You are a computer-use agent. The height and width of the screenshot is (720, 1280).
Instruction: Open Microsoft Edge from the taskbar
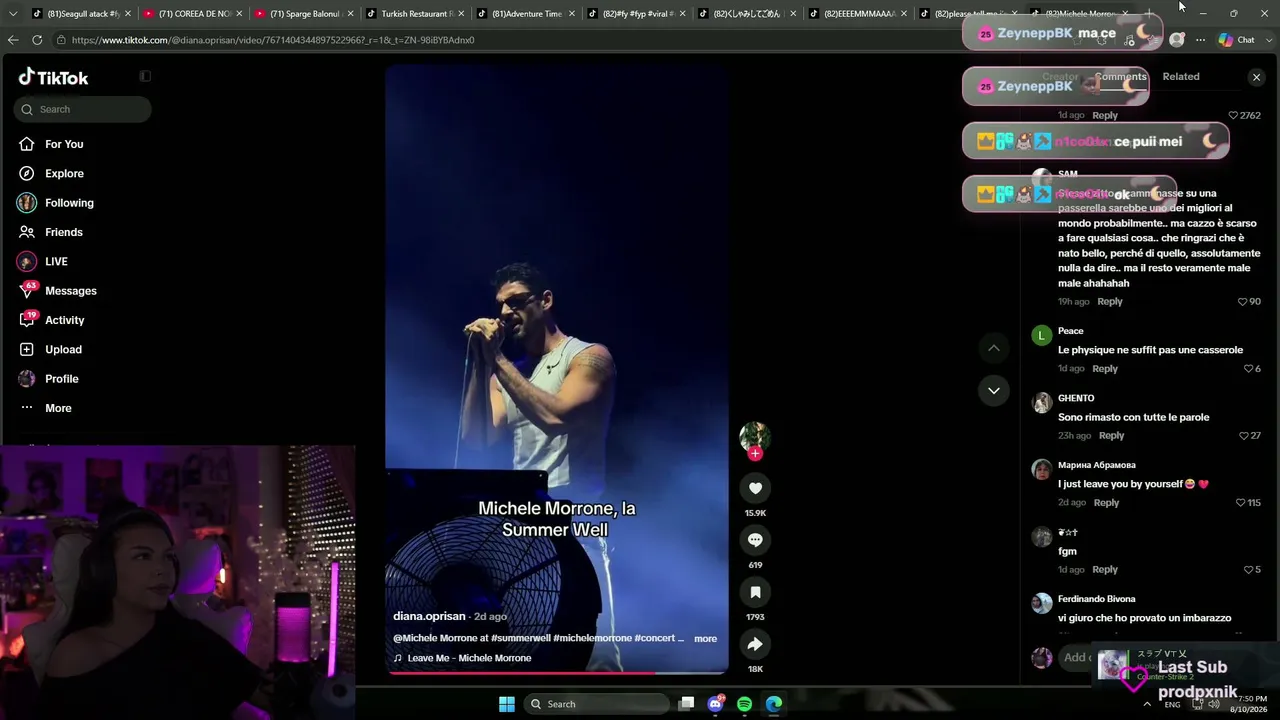(774, 704)
